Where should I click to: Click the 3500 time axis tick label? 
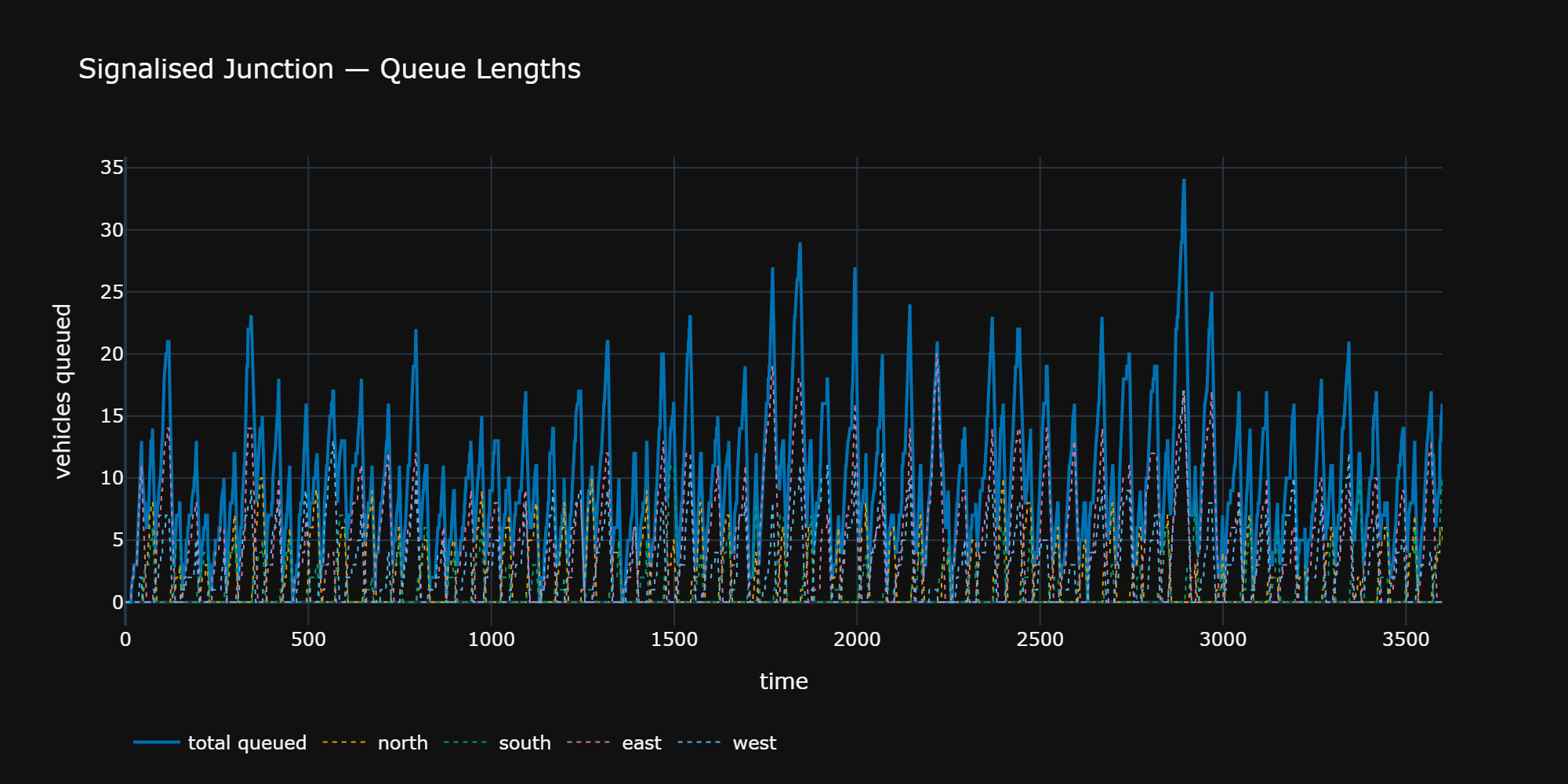(1406, 640)
